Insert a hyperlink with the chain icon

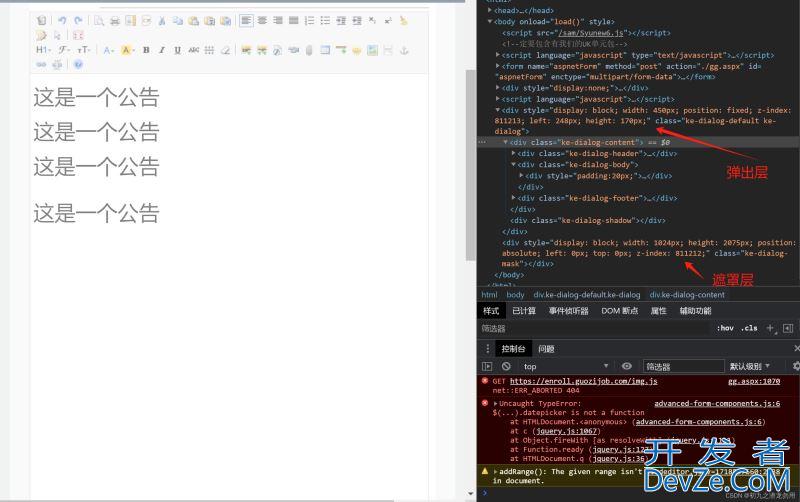[41, 64]
